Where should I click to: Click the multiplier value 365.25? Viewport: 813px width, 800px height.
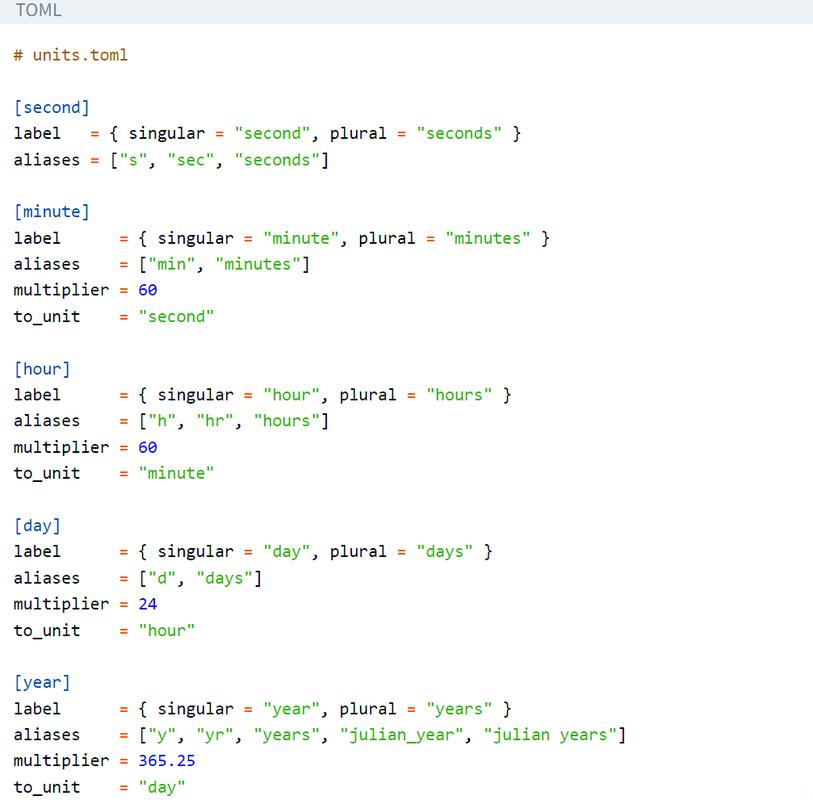point(167,761)
